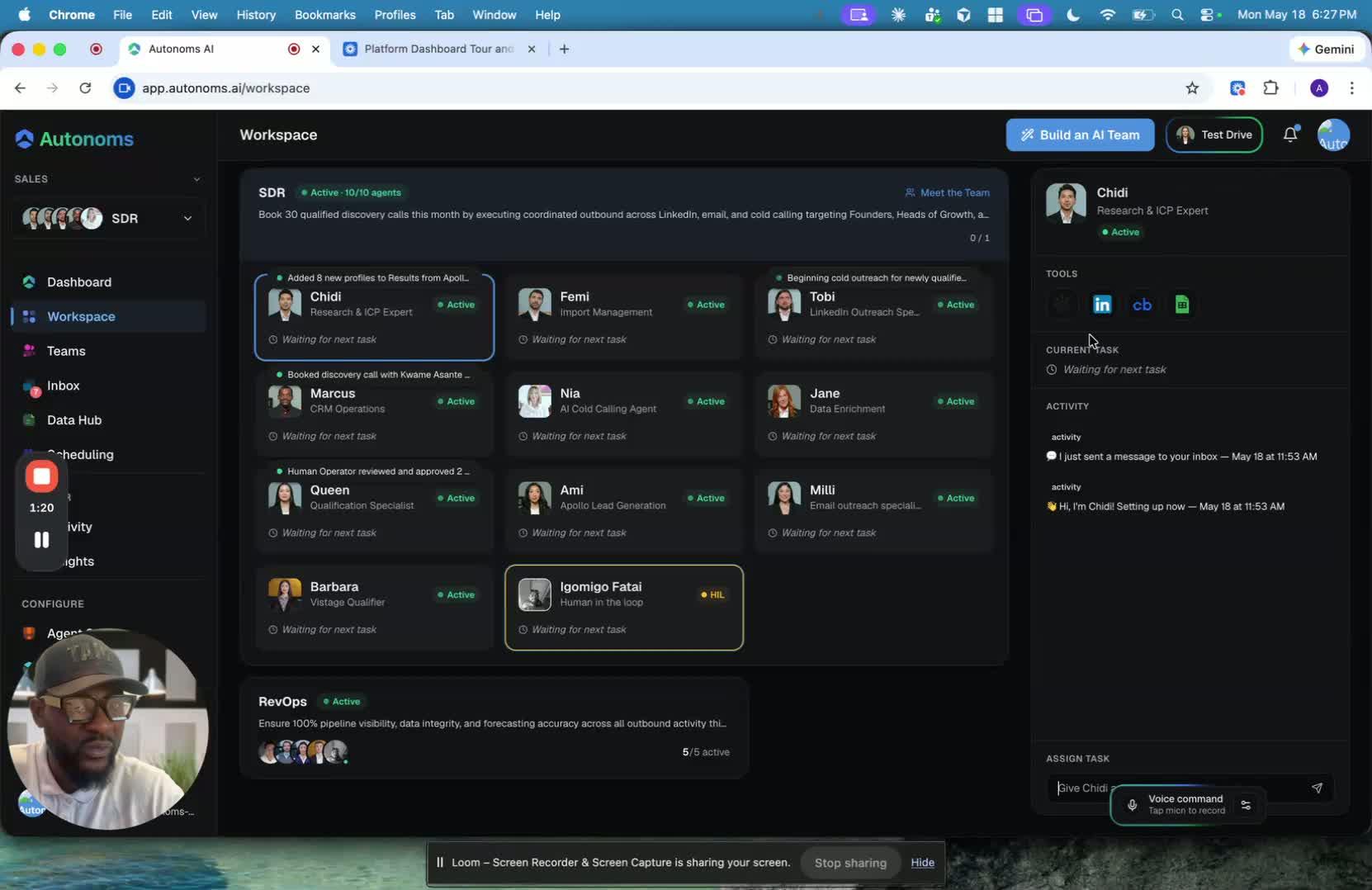This screenshot has width=1372, height=890.
Task: Reload the current page
Action: point(85,88)
